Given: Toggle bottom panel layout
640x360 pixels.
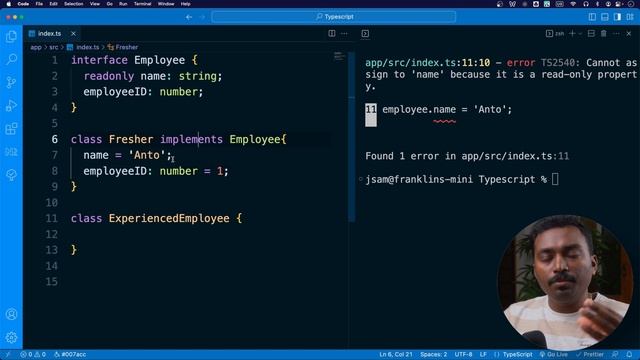Looking at the screenshot, I should [x=605, y=17].
